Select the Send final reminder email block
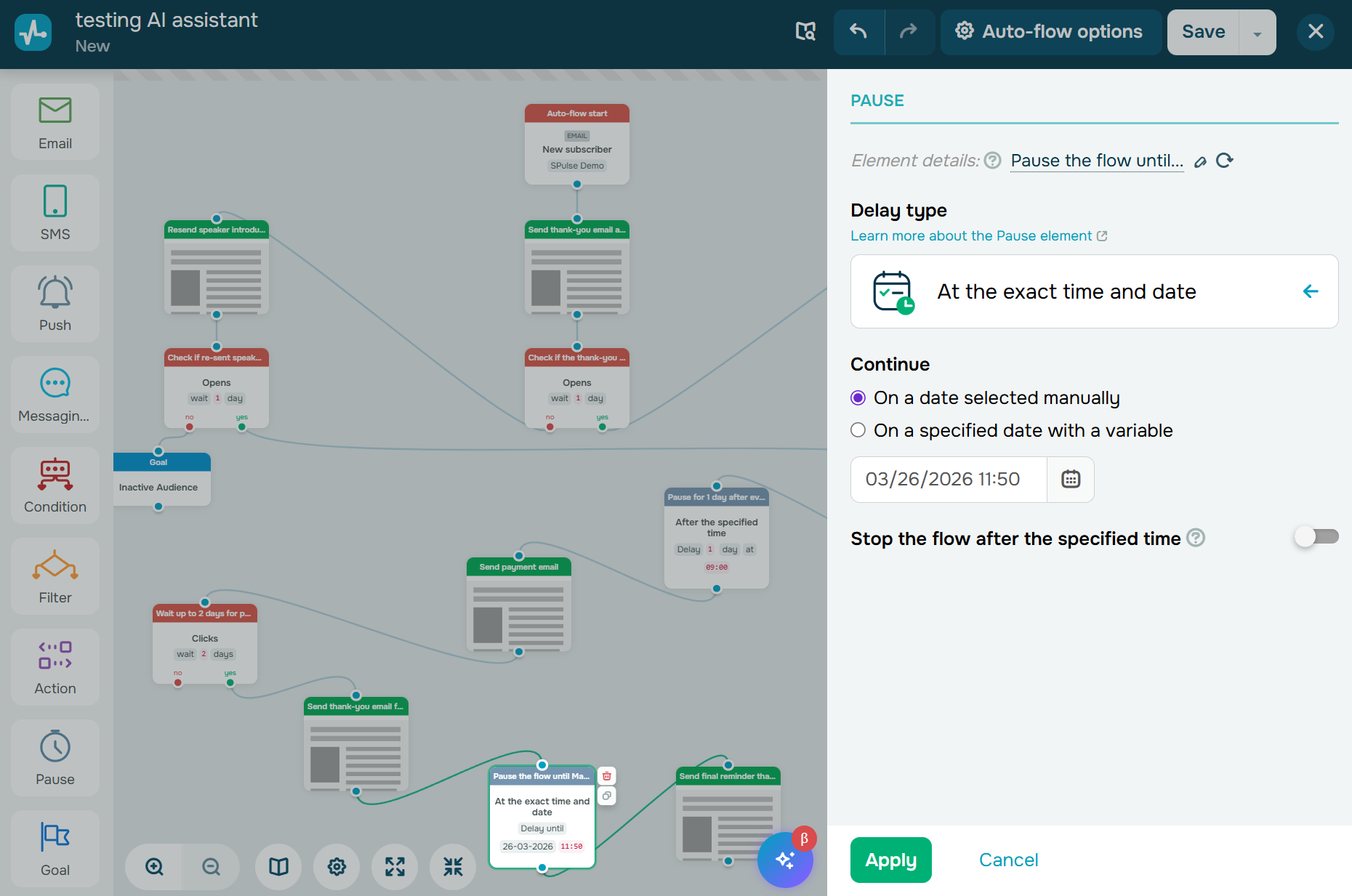The image size is (1352, 896). (x=728, y=814)
